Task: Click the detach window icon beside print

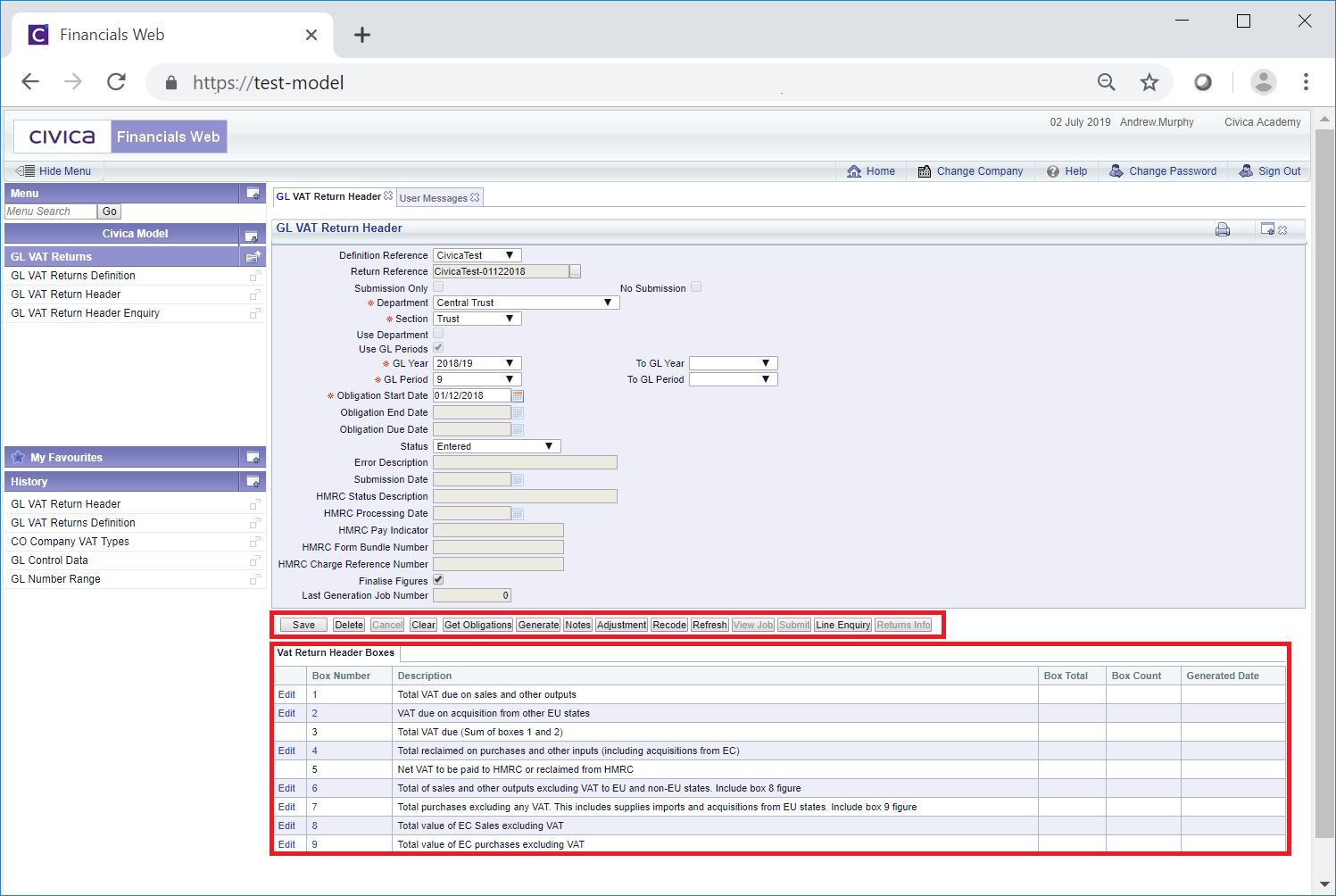Action: [1267, 229]
